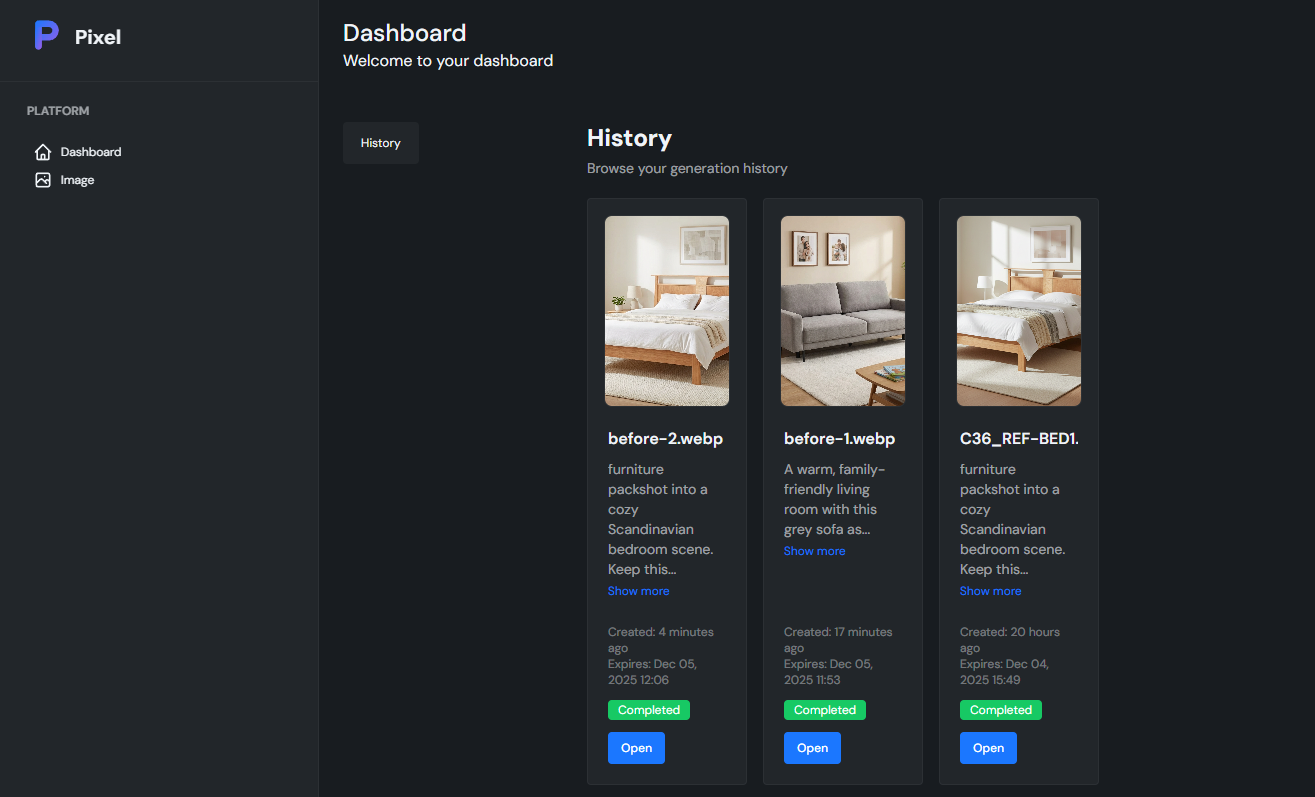This screenshot has width=1315, height=797.
Task: Show more of the before-2.webp description
Action: [x=638, y=590]
